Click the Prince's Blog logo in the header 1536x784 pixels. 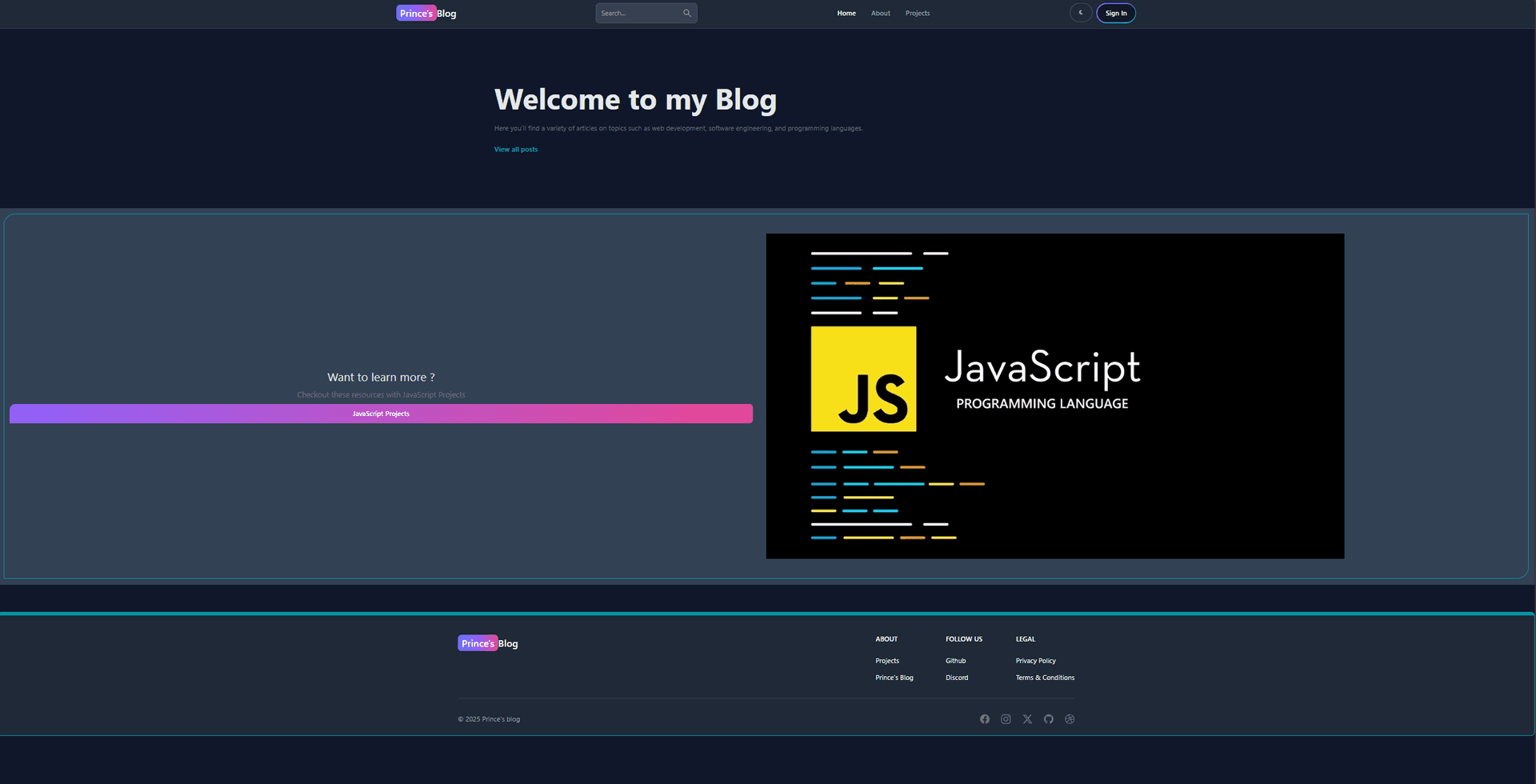click(x=426, y=13)
